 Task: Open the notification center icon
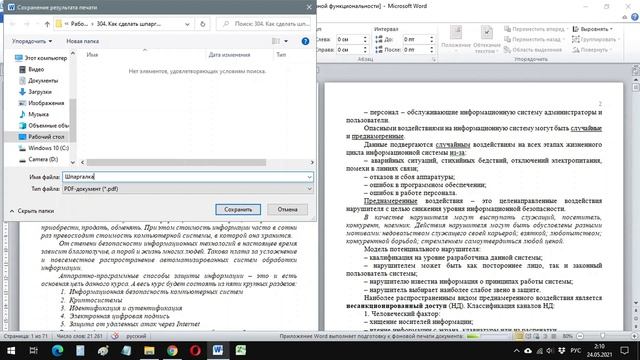pos(624,351)
